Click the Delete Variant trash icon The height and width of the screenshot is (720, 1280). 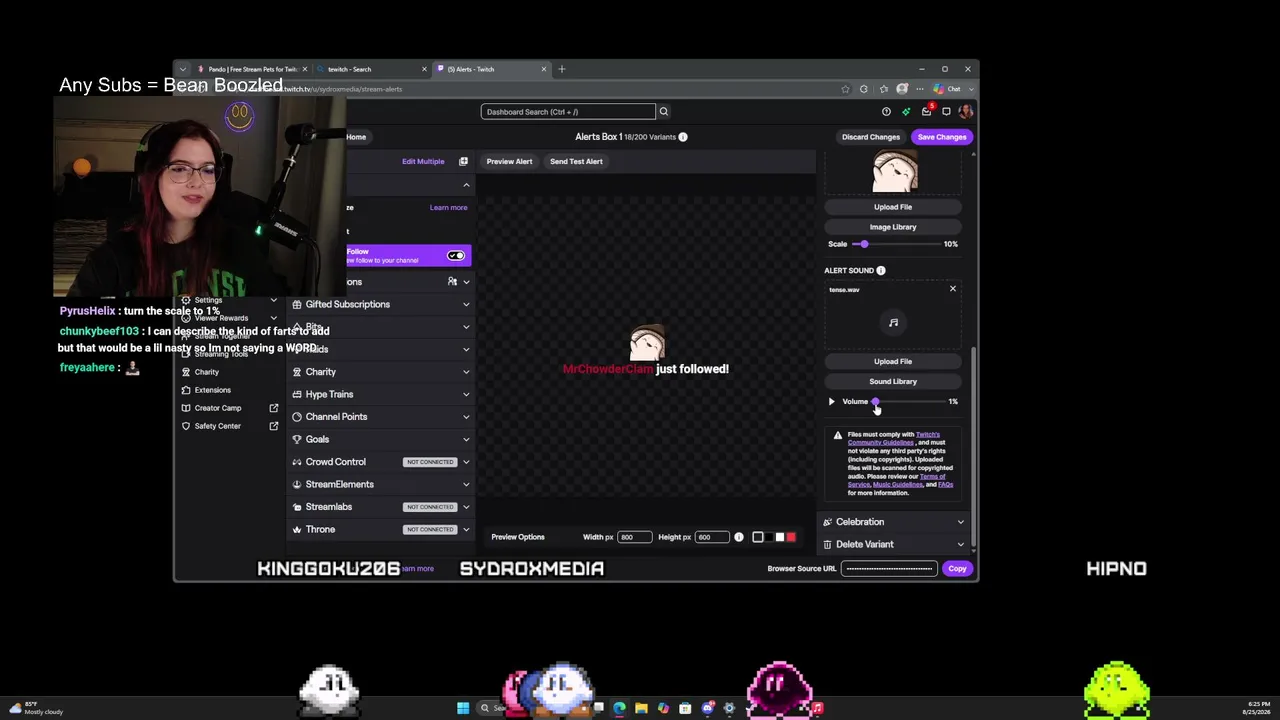827,544
